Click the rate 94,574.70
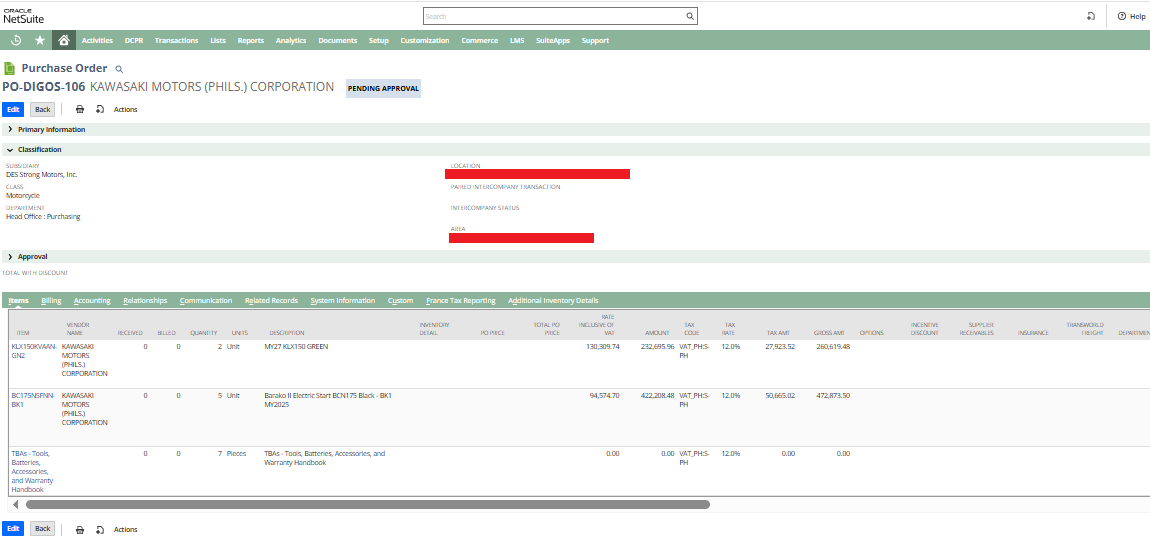 pos(604,395)
